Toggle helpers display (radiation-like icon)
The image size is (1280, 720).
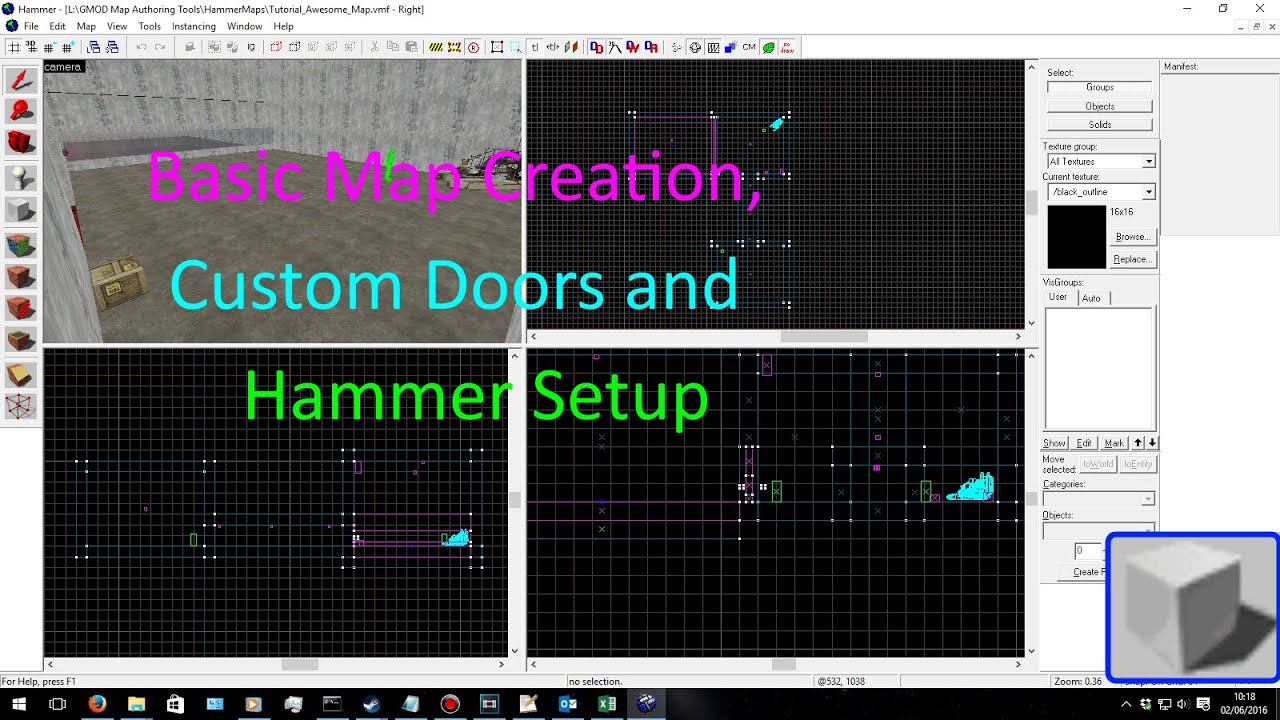click(695, 47)
